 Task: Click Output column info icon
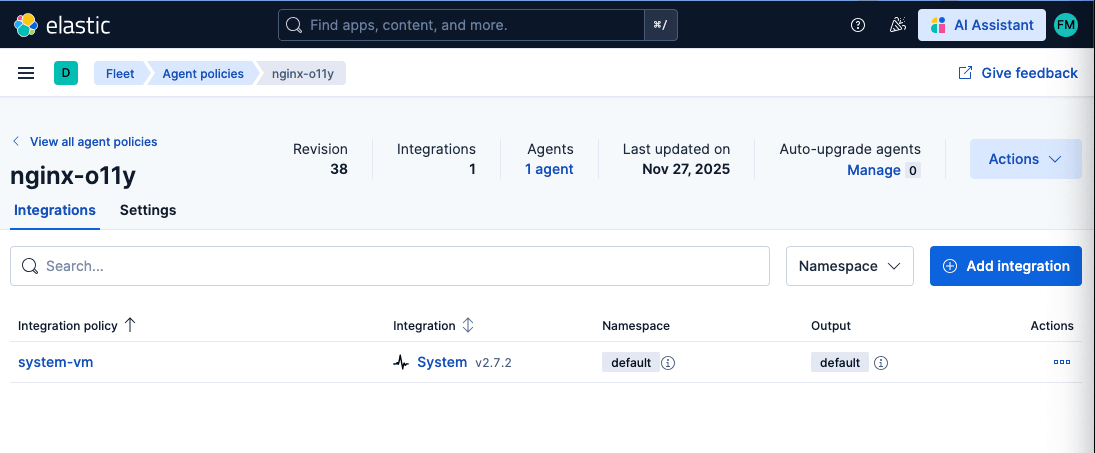(x=881, y=363)
